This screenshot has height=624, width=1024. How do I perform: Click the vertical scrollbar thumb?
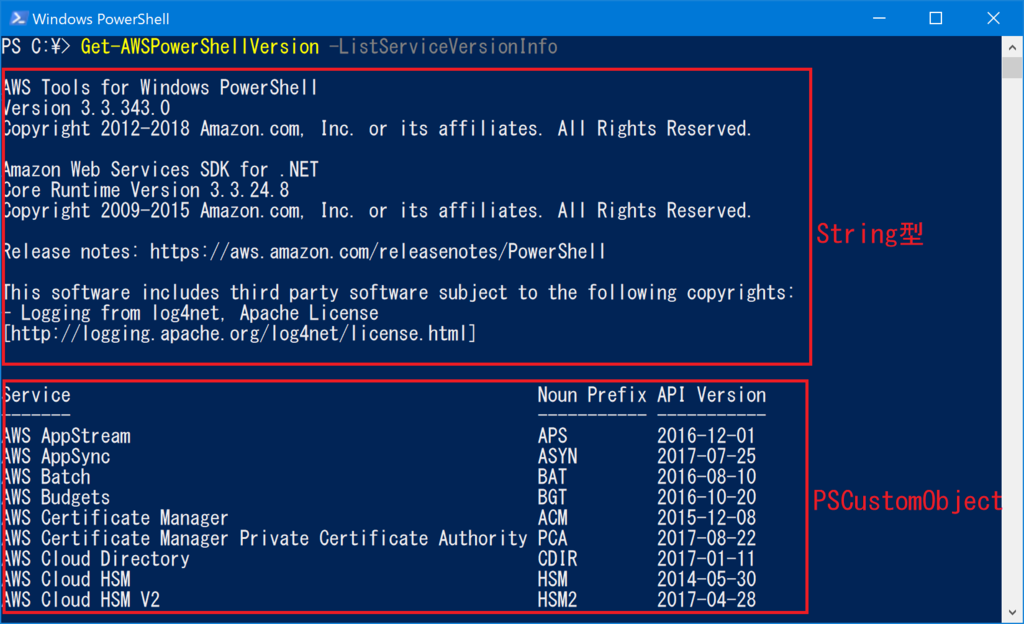[x=1012, y=68]
